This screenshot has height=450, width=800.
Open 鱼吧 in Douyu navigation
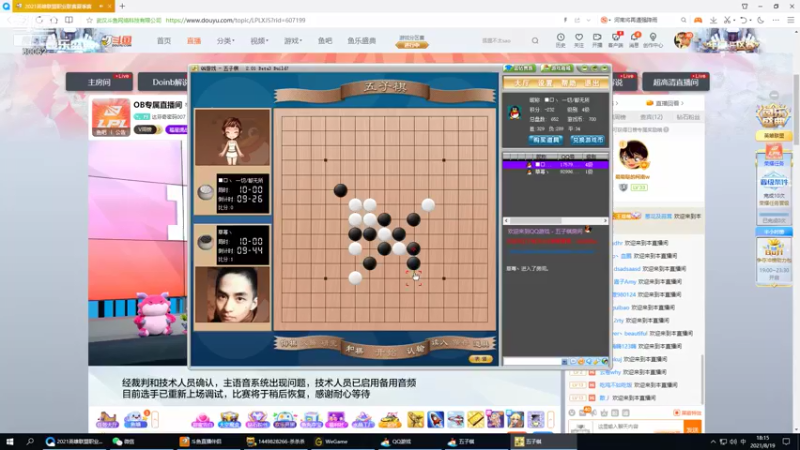325,41
